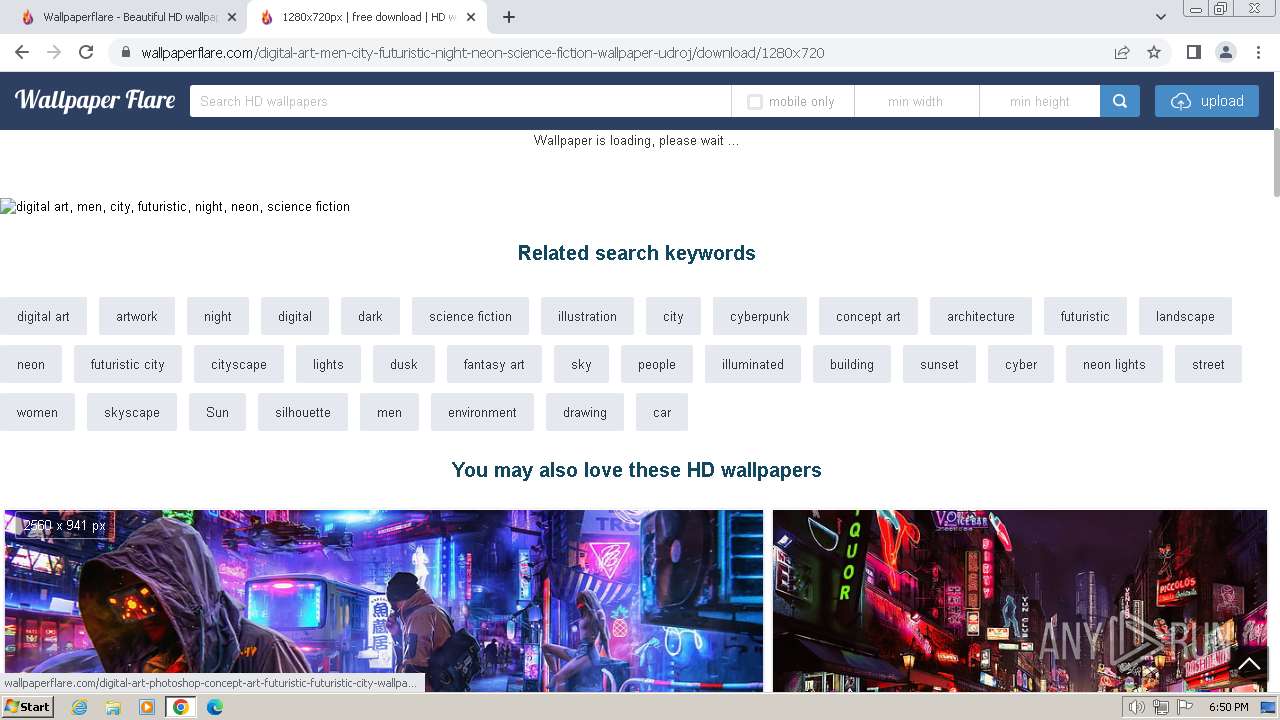Click the 6:50 PM system clock

[x=1228, y=707]
